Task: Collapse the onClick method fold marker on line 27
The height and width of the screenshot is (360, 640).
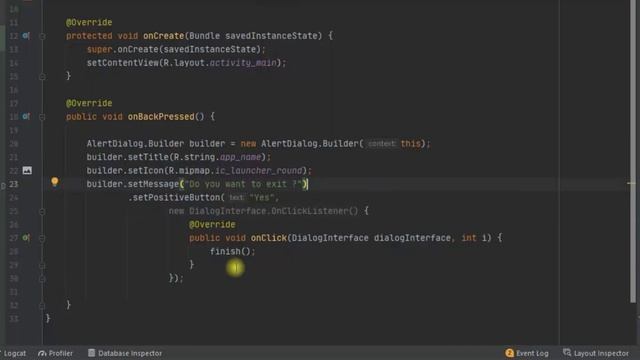Action: pyautogui.click(x=42, y=238)
